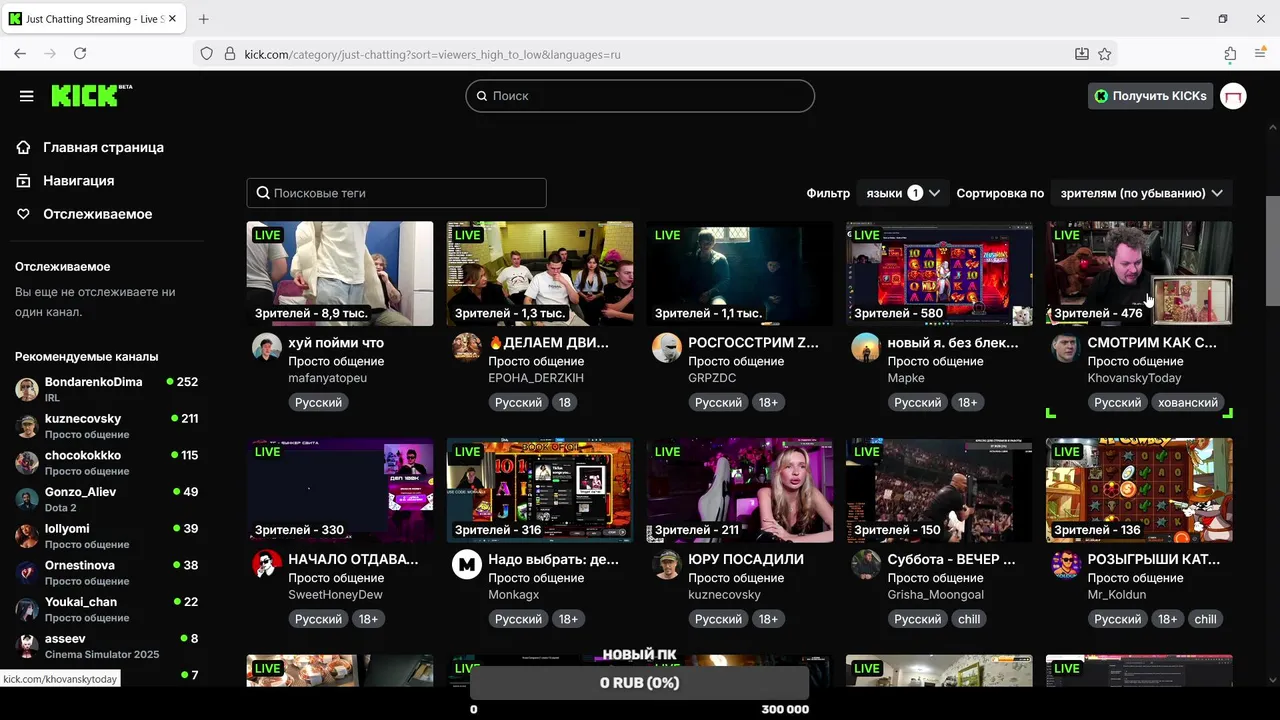This screenshot has height=720, width=1280.
Task: Select the Just Chatting Streaming browser tab
Action: click(94, 19)
